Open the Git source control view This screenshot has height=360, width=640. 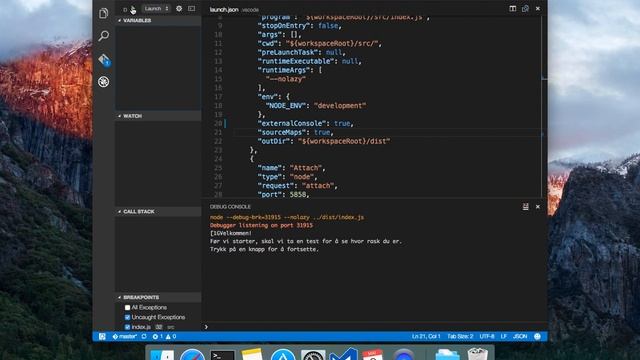104,60
